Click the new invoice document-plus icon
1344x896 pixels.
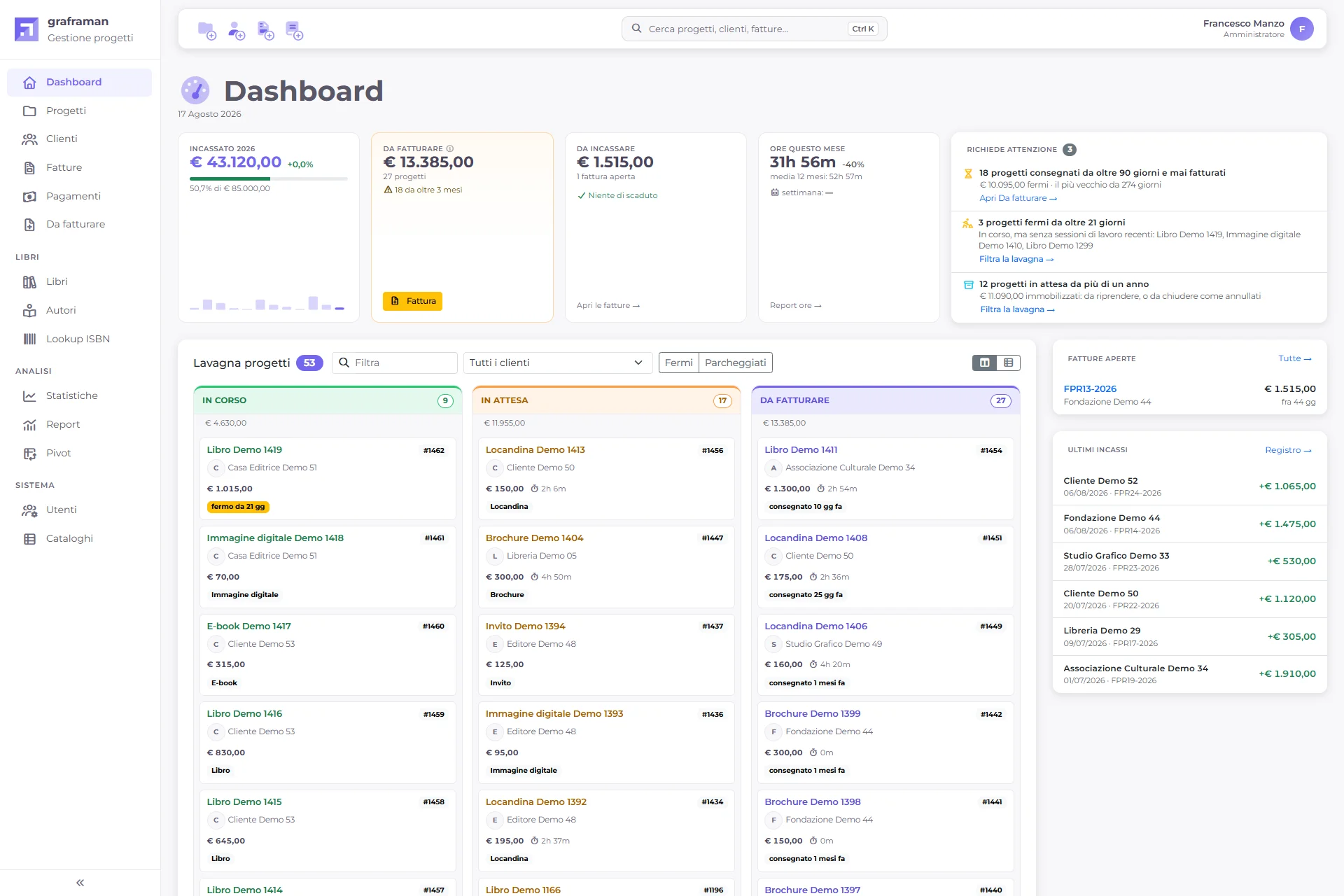(x=266, y=30)
